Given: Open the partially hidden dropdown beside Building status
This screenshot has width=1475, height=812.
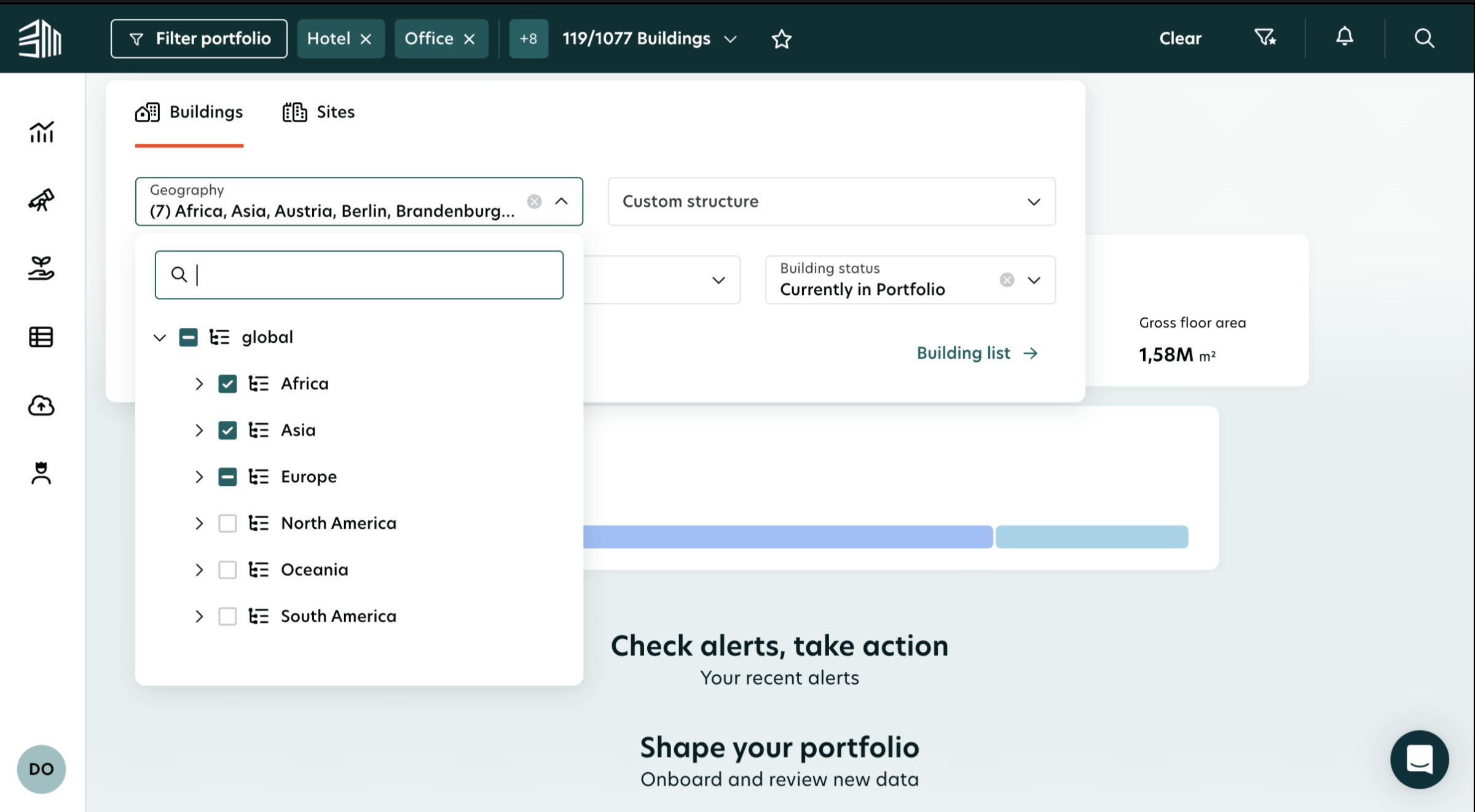Looking at the screenshot, I should click(718, 280).
